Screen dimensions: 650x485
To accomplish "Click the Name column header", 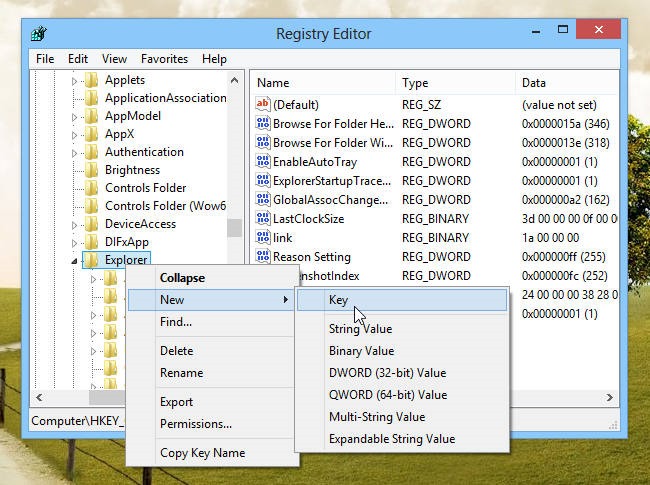I will [323, 83].
